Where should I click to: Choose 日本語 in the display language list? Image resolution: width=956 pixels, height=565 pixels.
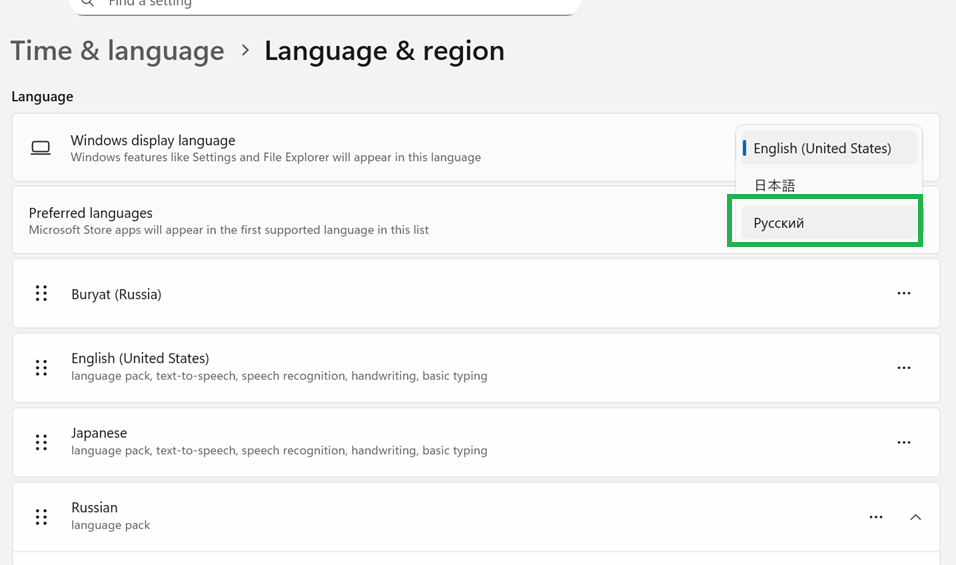click(x=829, y=185)
